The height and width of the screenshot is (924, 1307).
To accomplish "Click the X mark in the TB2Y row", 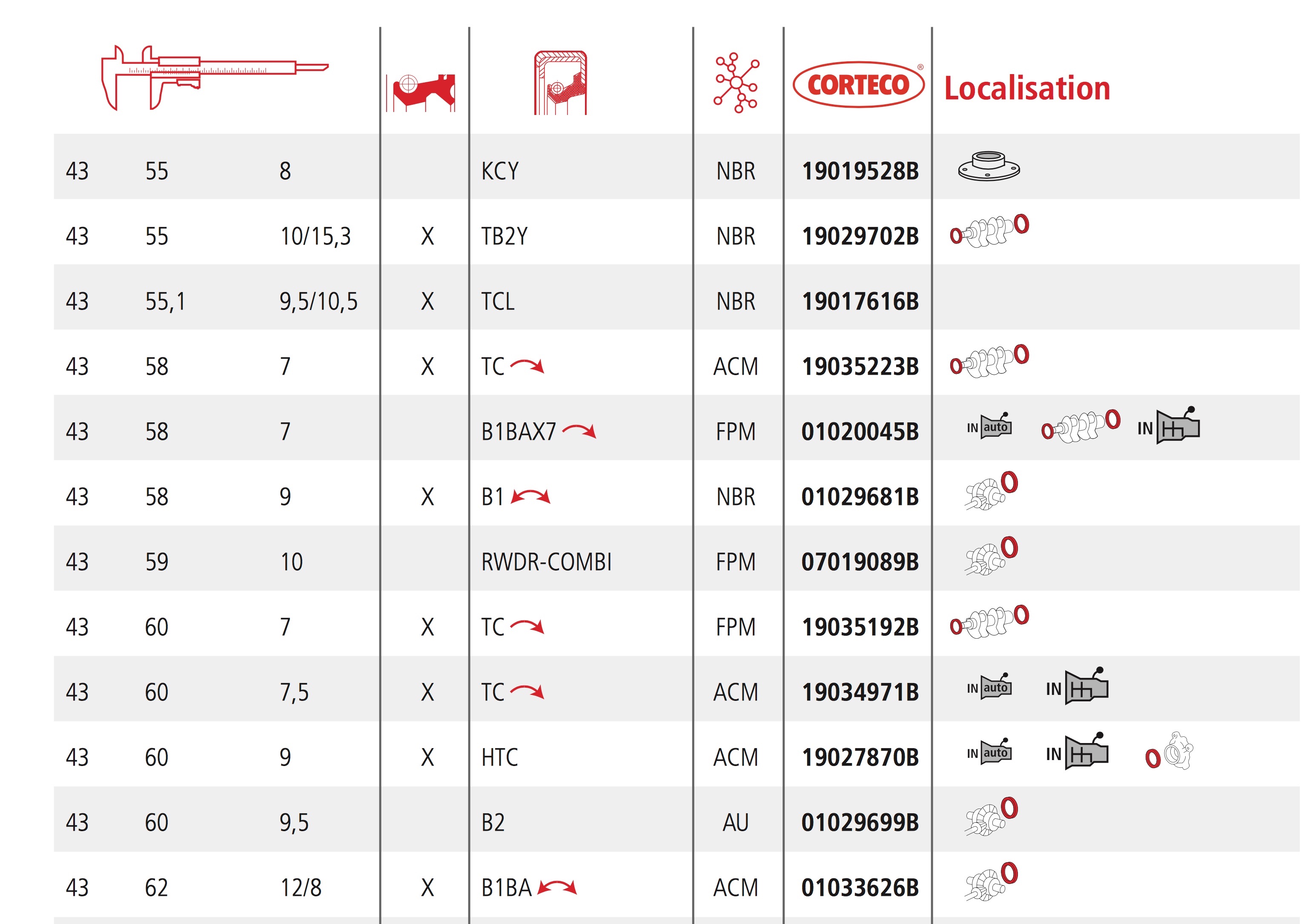I will [x=427, y=236].
